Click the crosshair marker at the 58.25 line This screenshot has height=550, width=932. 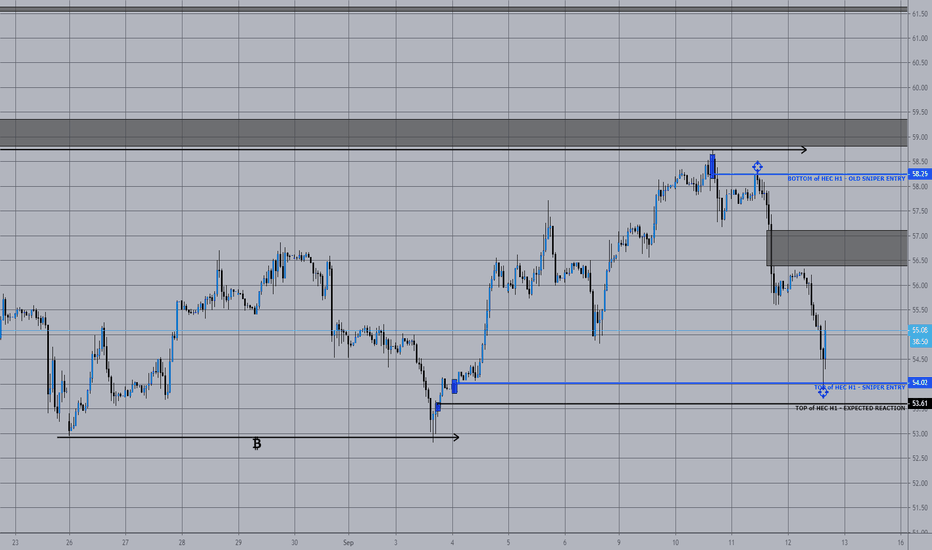tap(757, 167)
